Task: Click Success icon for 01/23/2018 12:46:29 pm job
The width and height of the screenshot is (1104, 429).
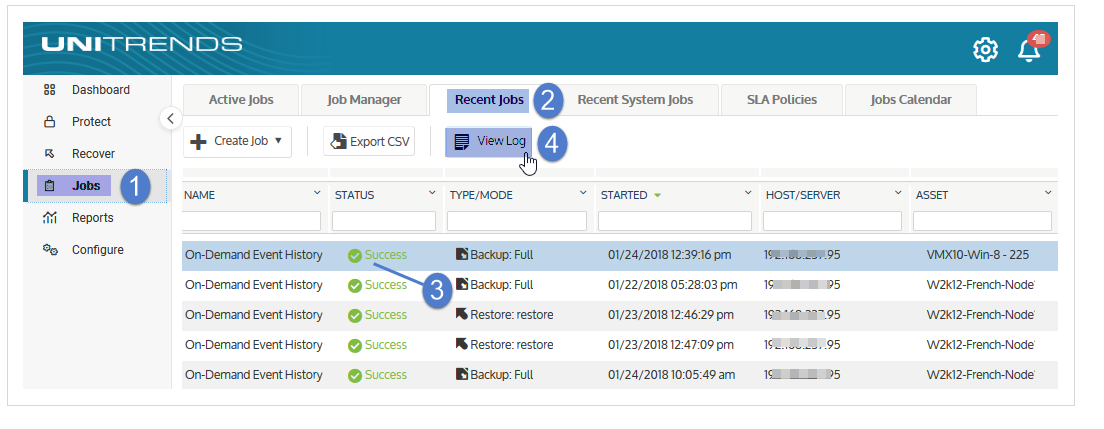Action: point(355,316)
